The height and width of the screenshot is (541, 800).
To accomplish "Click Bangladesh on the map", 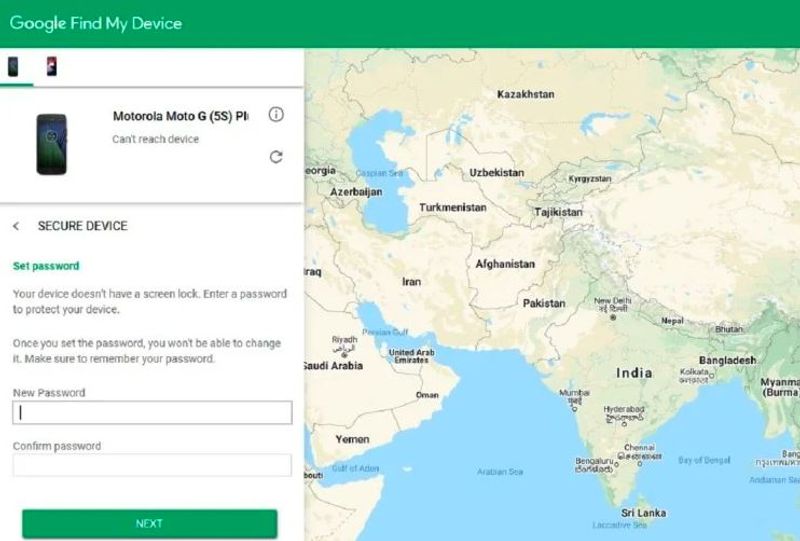I will coord(728,360).
